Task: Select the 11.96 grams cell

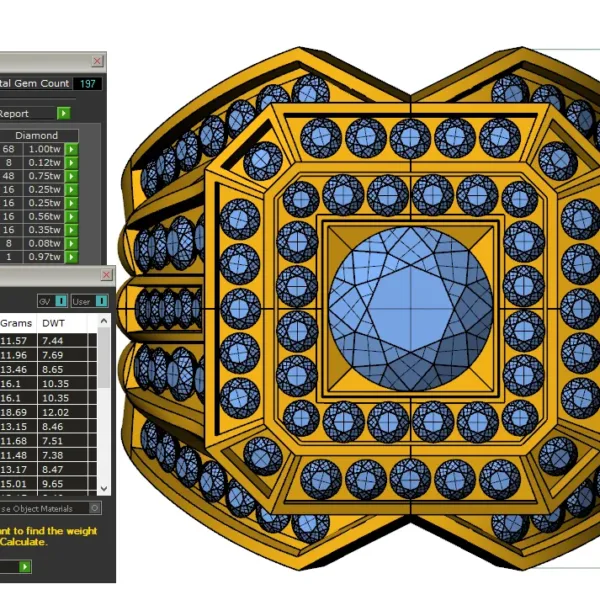Action: (x=18, y=355)
